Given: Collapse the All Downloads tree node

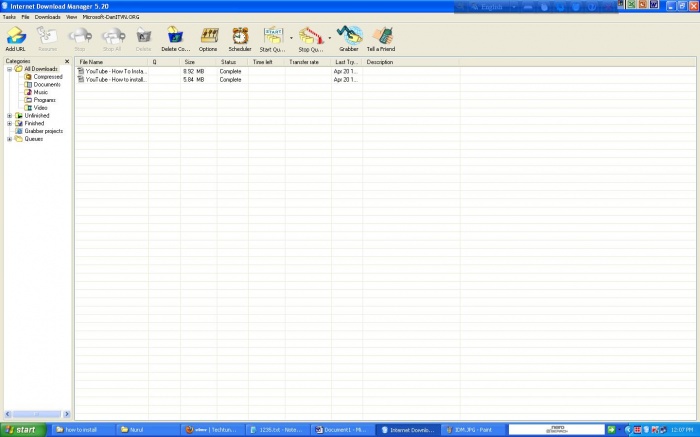Looking at the screenshot, I should point(9,69).
